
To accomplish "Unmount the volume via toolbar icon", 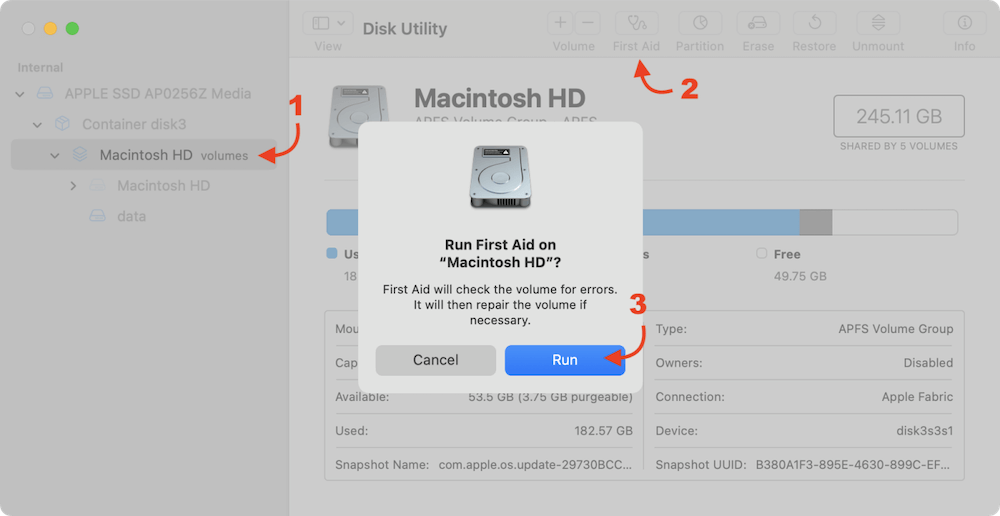I will click(878, 24).
